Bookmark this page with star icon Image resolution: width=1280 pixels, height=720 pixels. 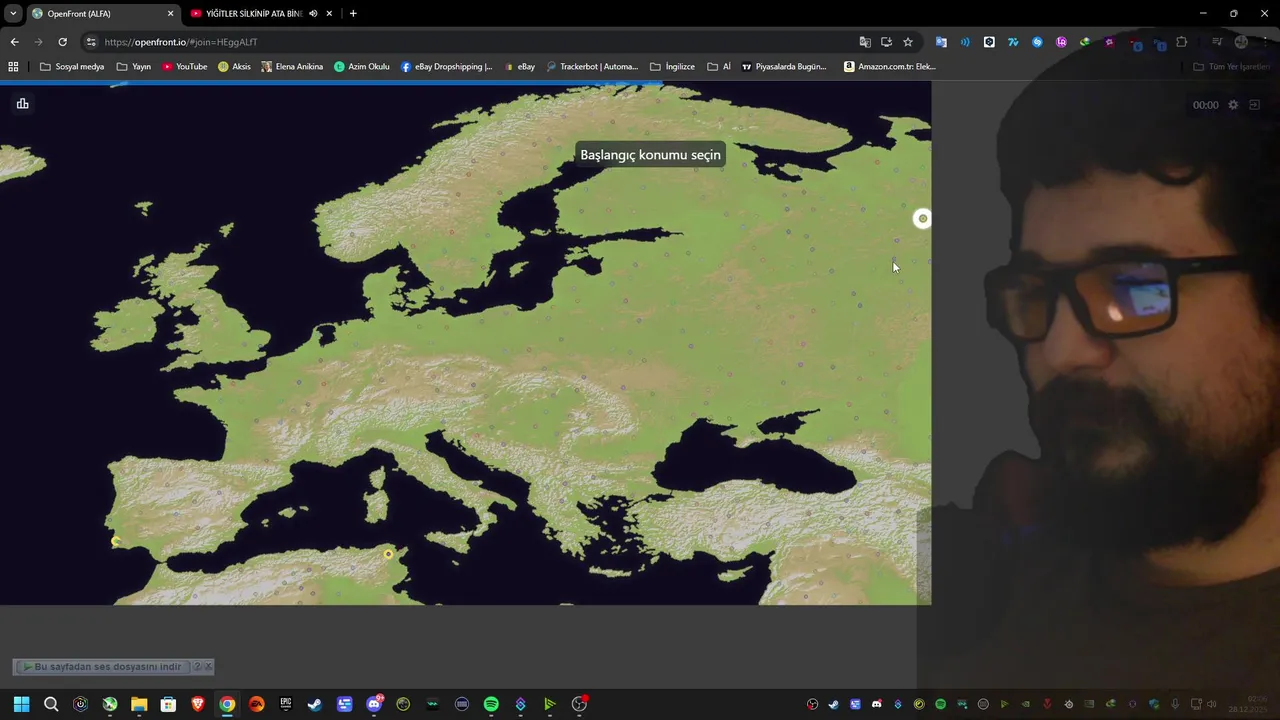tap(908, 42)
